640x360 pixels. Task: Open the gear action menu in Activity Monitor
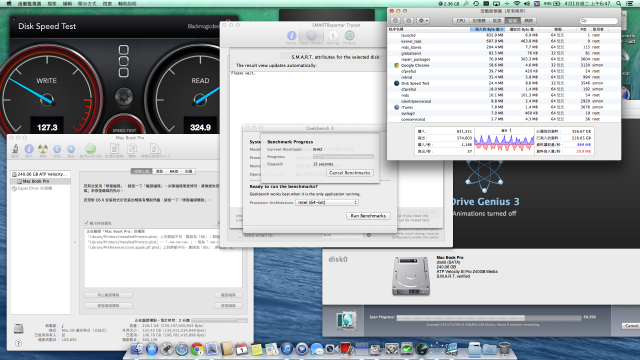coord(422,20)
